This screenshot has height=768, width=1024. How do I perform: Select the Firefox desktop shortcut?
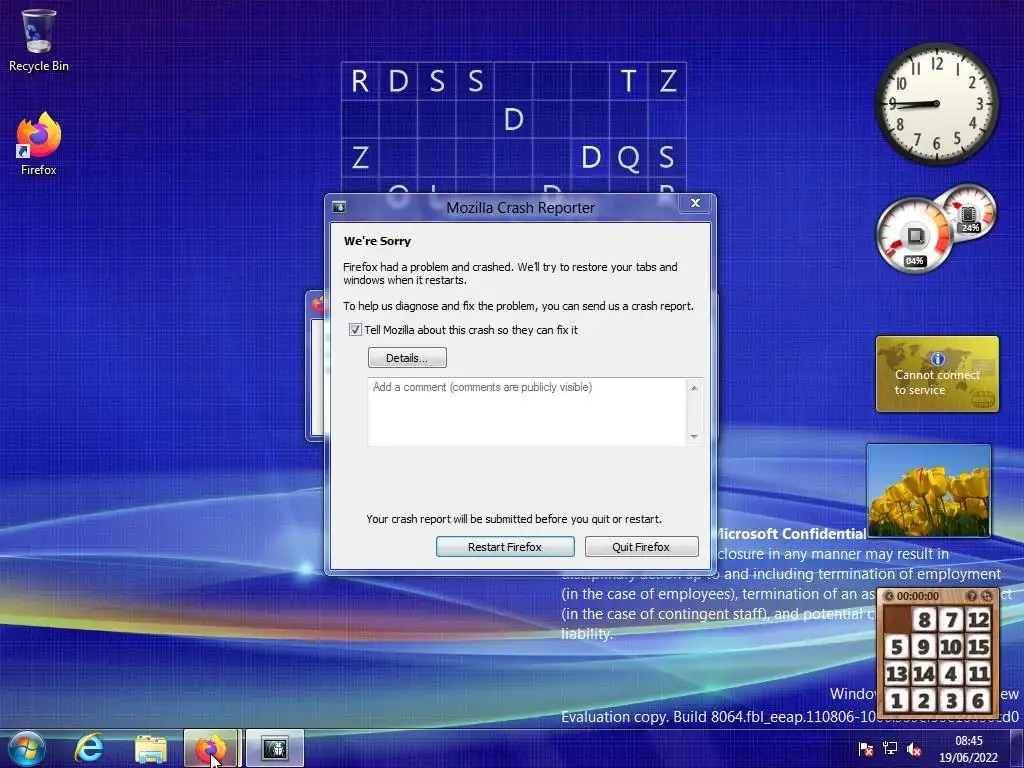(39, 144)
